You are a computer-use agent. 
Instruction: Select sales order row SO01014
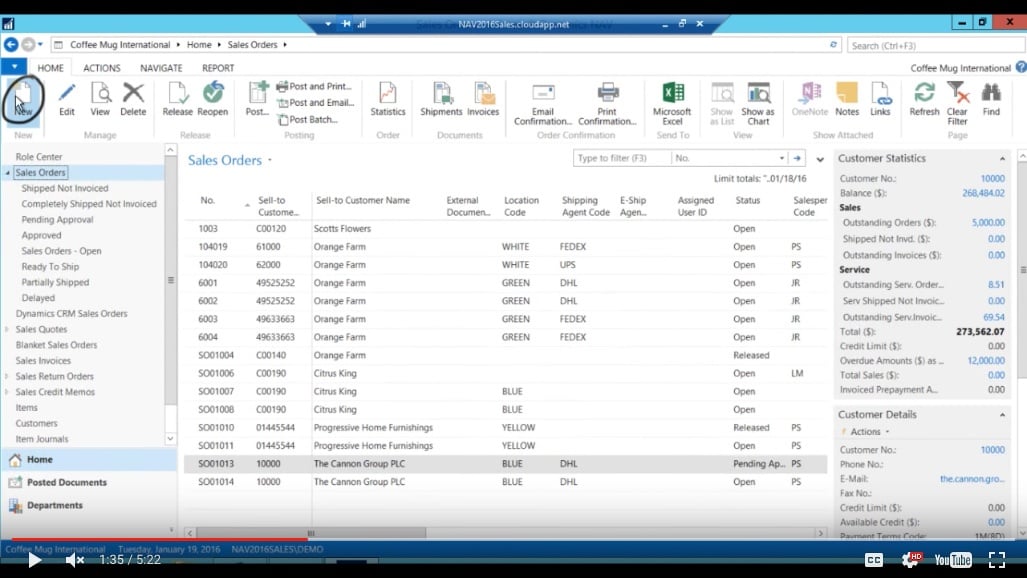pyautogui.click(x=504, y=482)
